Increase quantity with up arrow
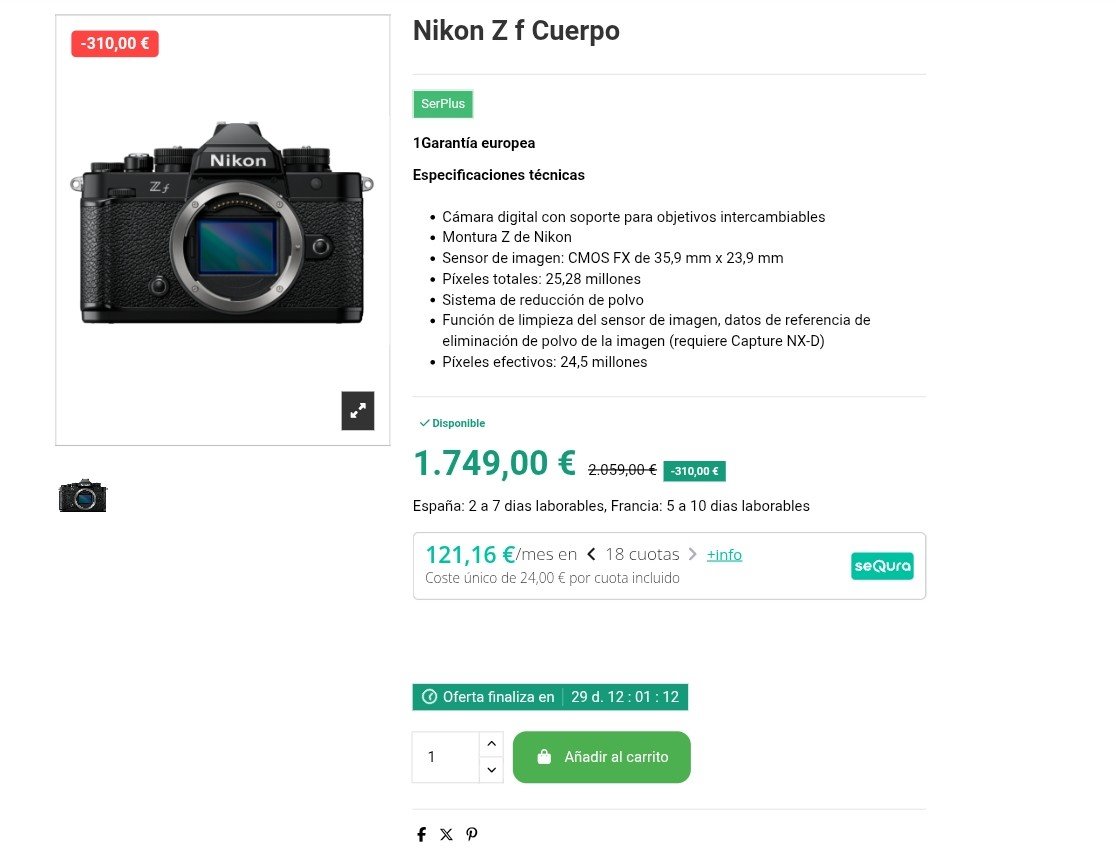The width and height of the screenshot is (1116, 849). (x=491, y=744)
